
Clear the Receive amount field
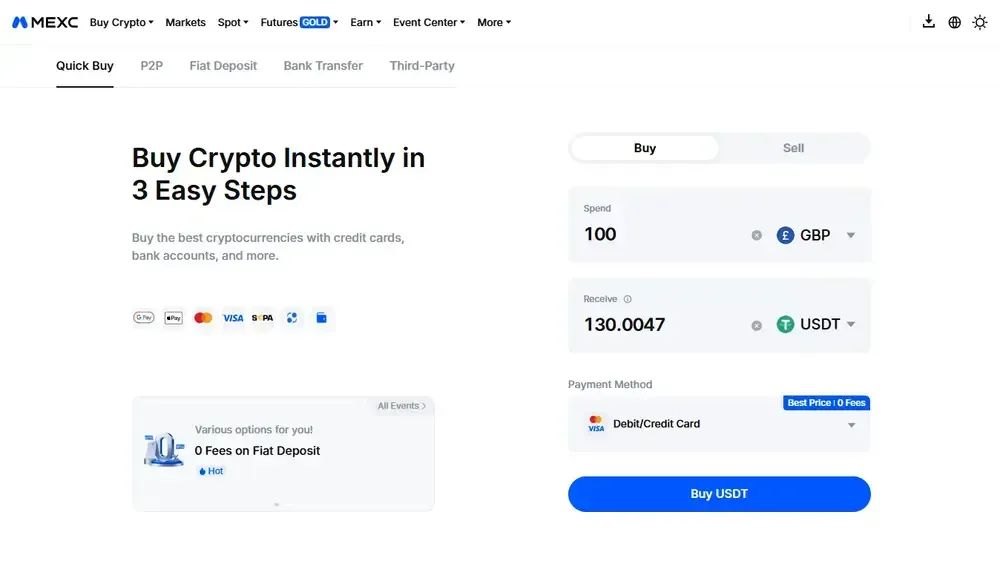point(756,325)
